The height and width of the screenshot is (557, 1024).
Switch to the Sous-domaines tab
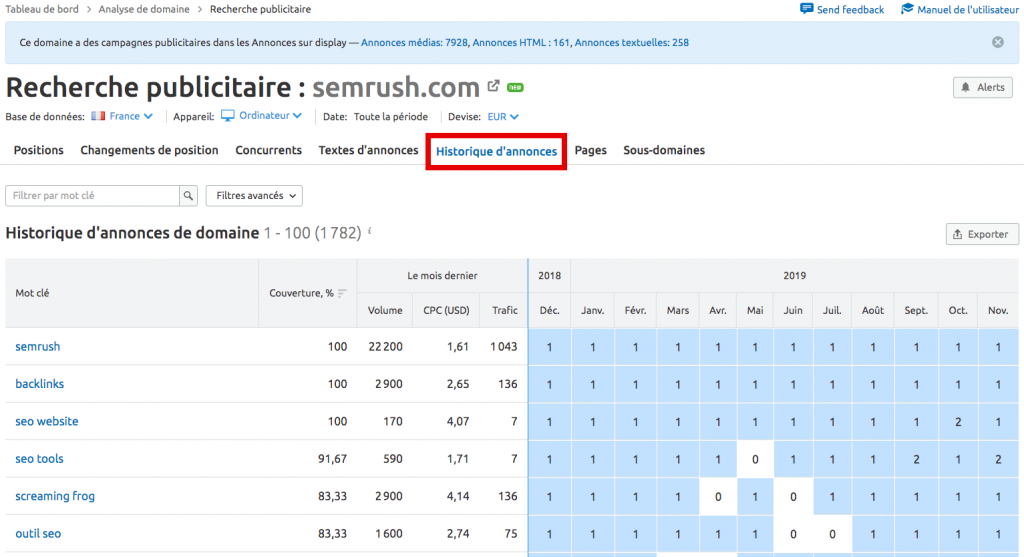pos(664,150)
